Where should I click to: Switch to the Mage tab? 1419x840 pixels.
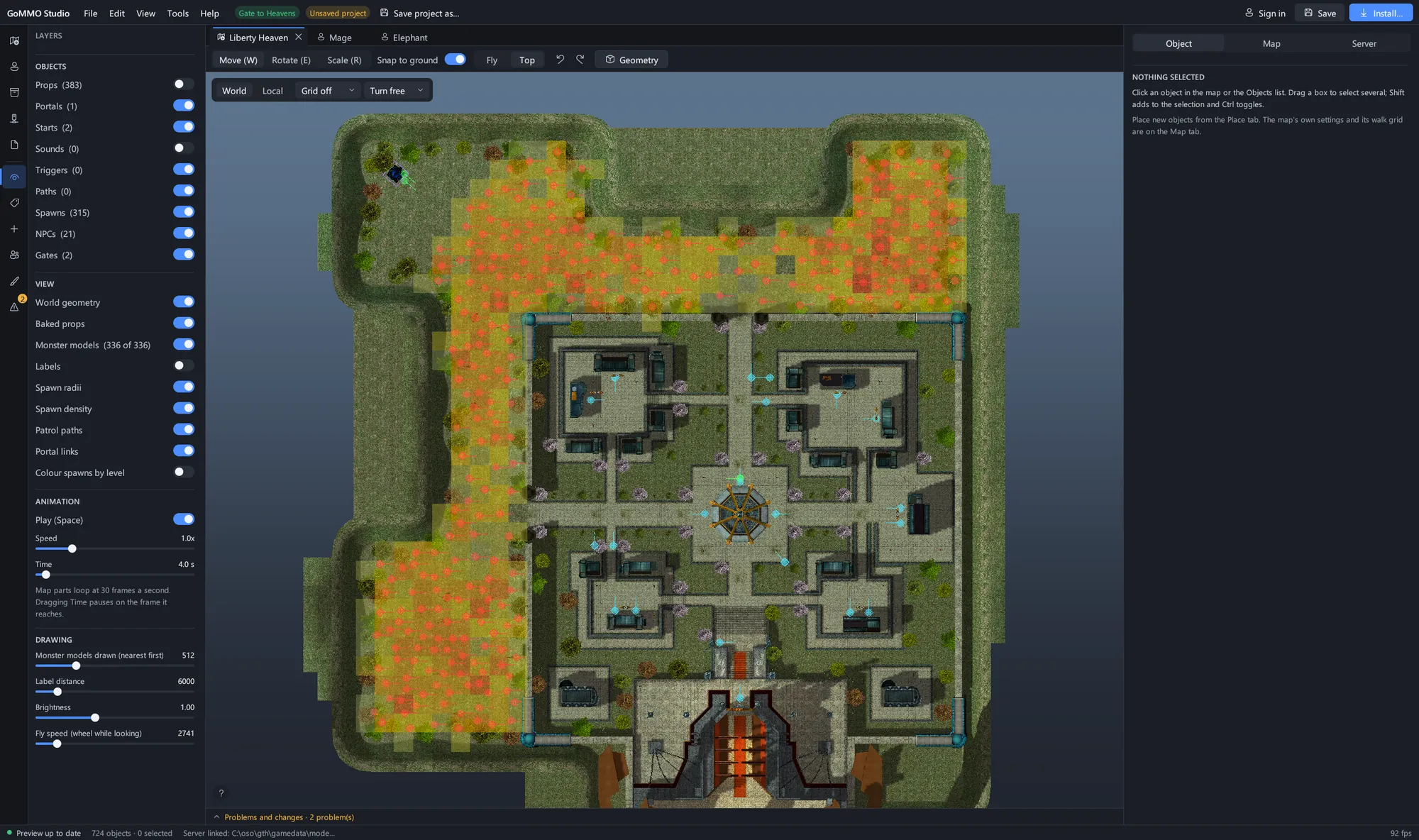[334, 38]
